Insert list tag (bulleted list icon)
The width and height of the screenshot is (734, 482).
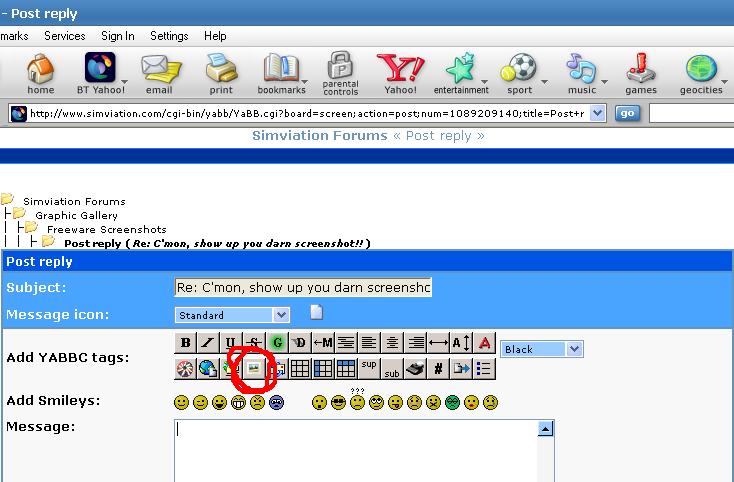pyautogui.click(x=484, y=369)
